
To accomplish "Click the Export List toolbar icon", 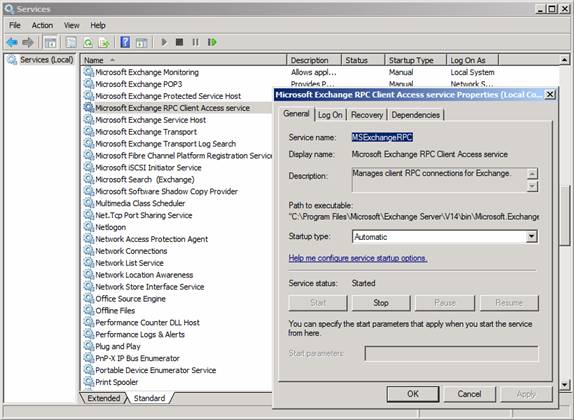I will pyautogui.click(x=104, y=42).
